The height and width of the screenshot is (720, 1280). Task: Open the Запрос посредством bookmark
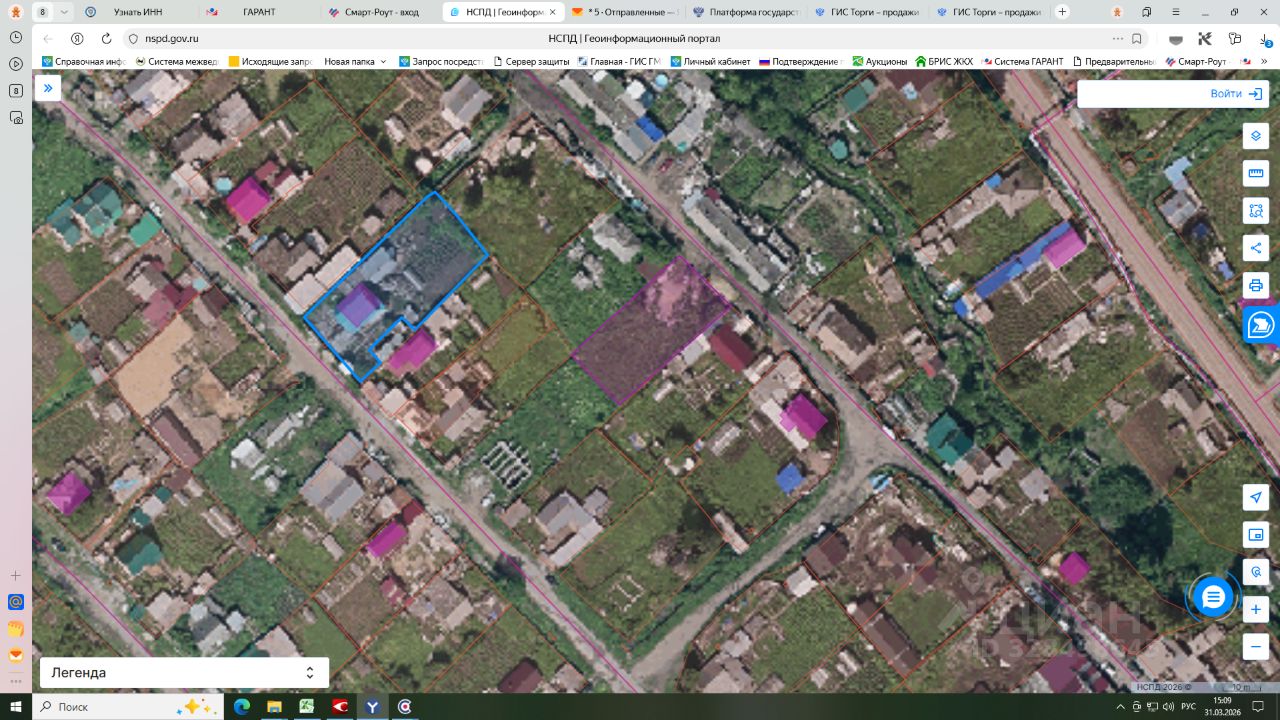pyautogui.click(x=441, y=61)
